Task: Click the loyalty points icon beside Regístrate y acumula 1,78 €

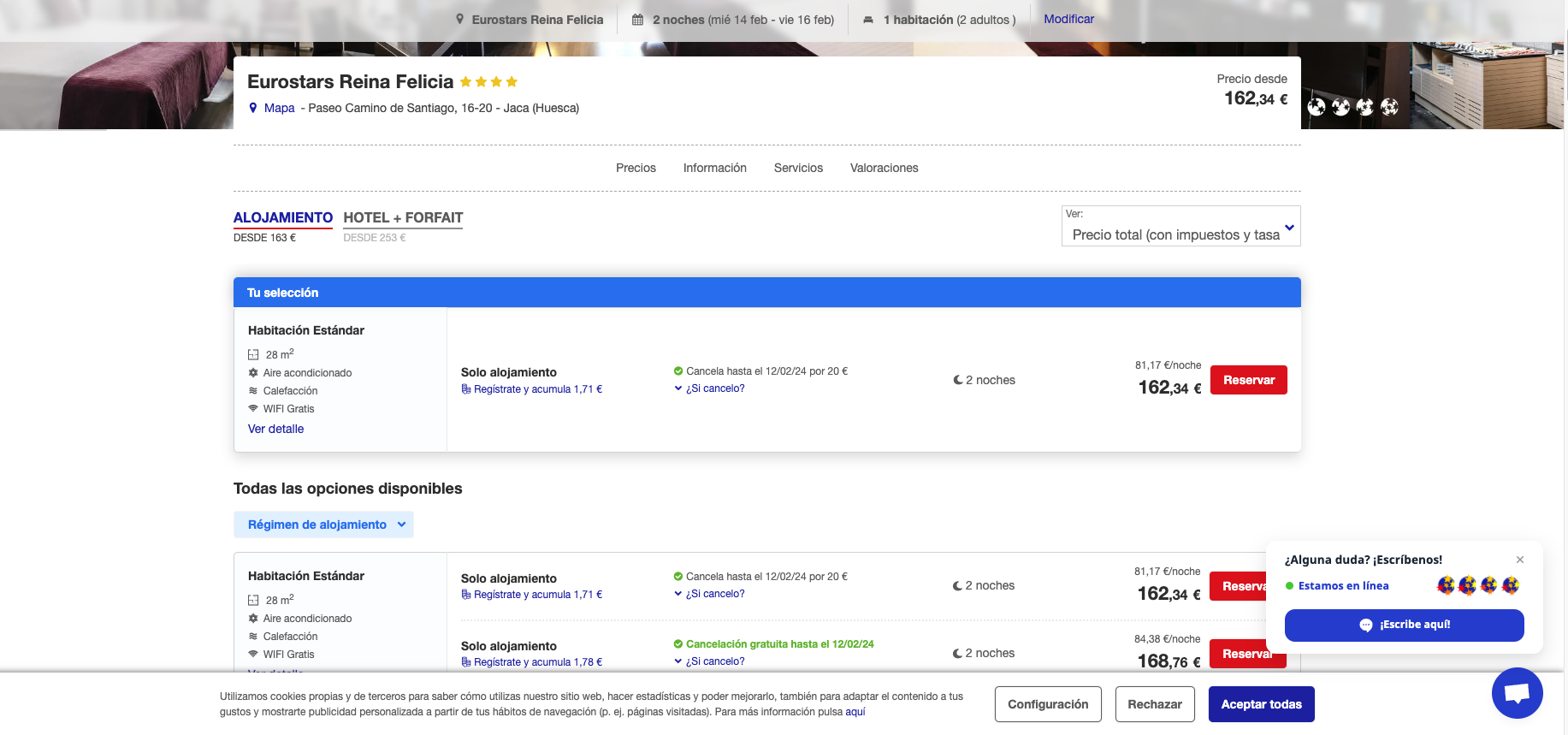Action: [466, 662]
